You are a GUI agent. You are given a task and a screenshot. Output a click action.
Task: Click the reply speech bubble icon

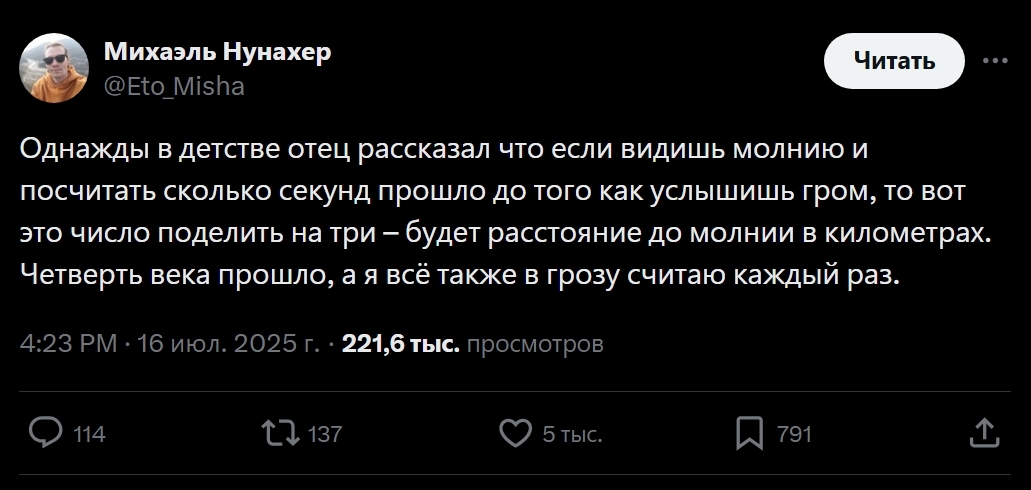46,433
